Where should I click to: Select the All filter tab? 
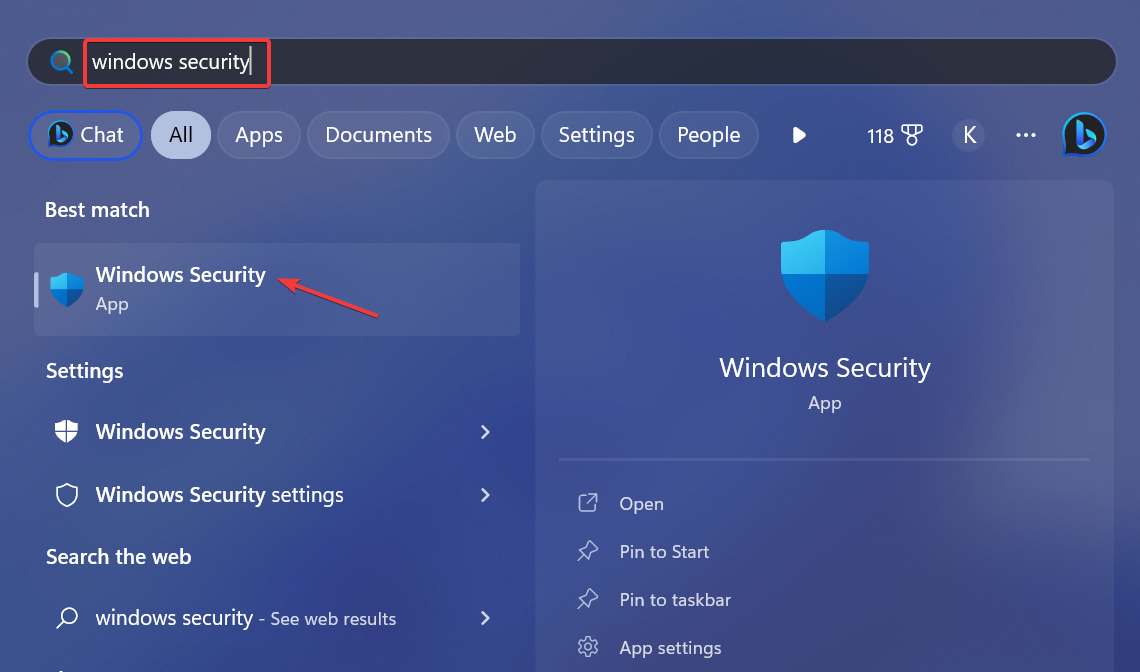[181, 135]
